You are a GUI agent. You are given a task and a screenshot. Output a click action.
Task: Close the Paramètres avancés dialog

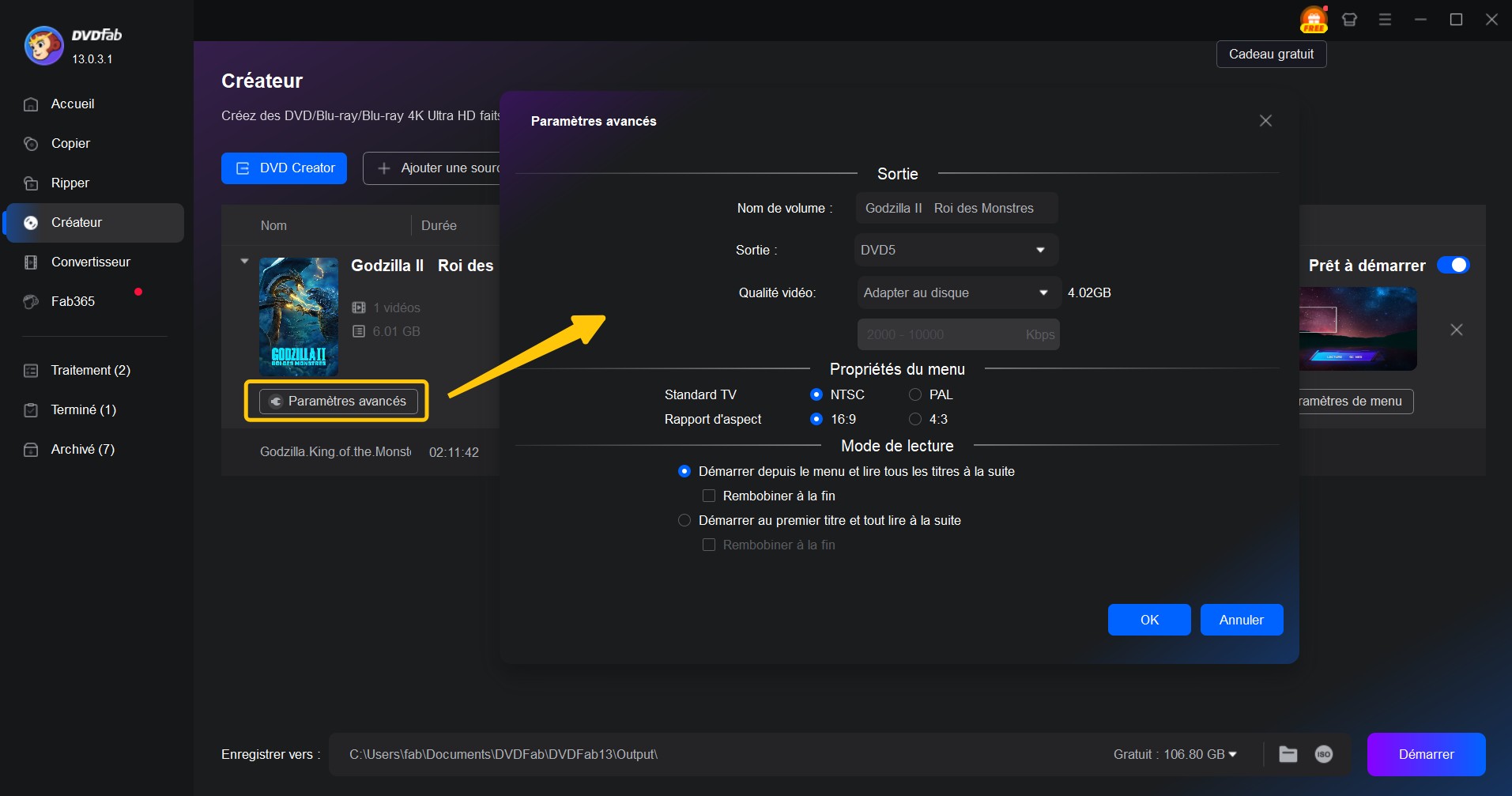(1265, 121)
